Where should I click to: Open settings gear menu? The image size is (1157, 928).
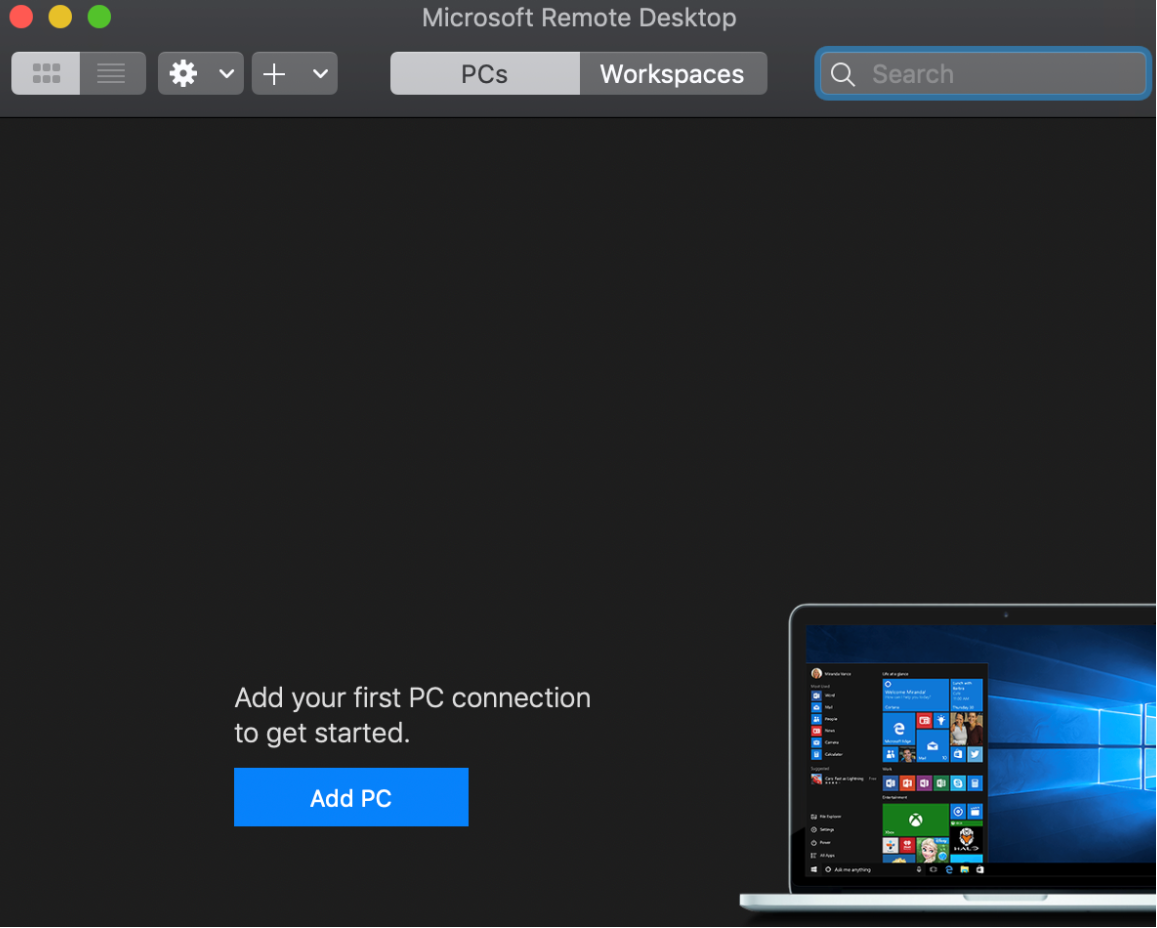(183, 73)
